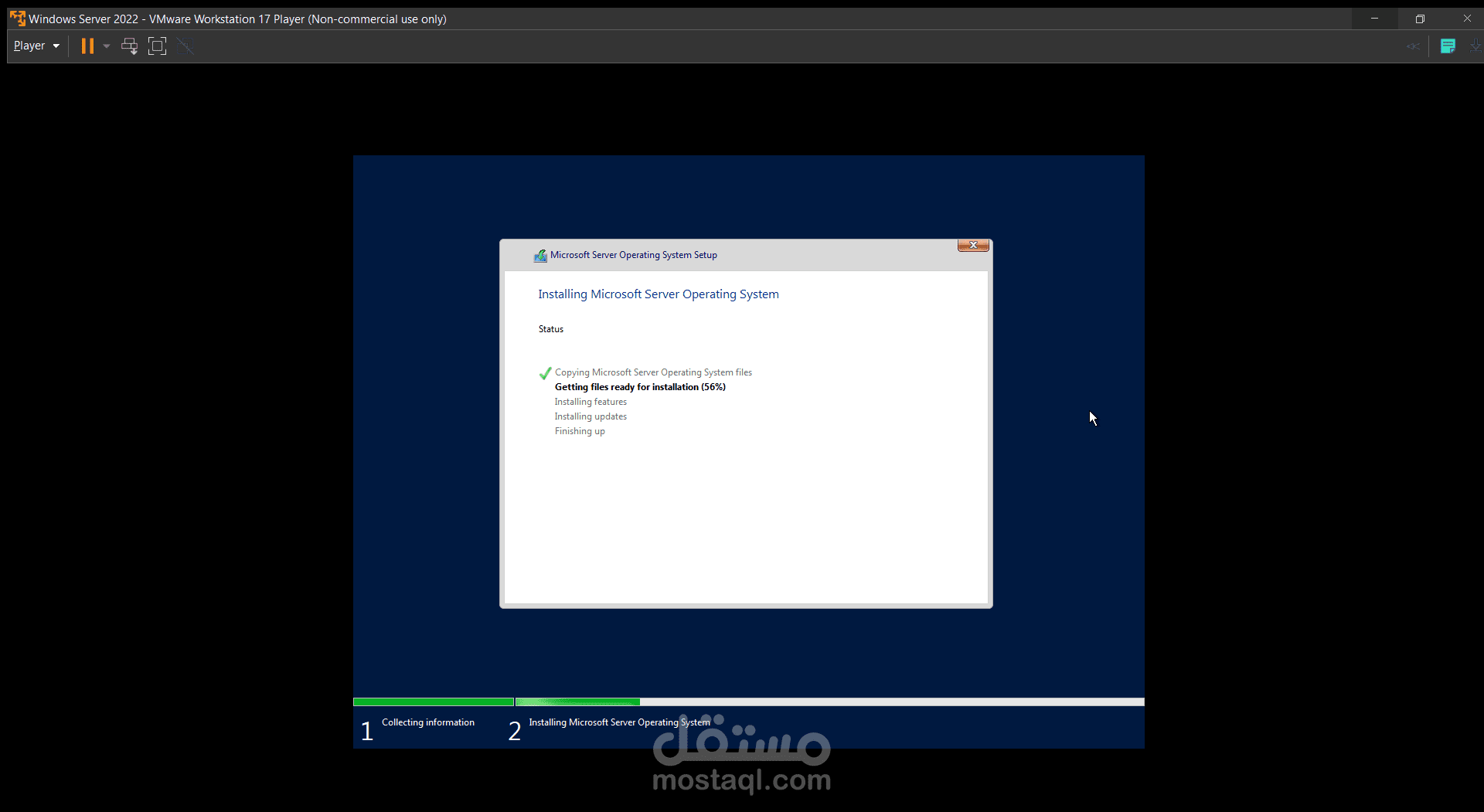Click step 2 'Installing Microsoft Server Operating System' label
Image resolution: width=1484 pixels, height=812 pixels.
619,722
